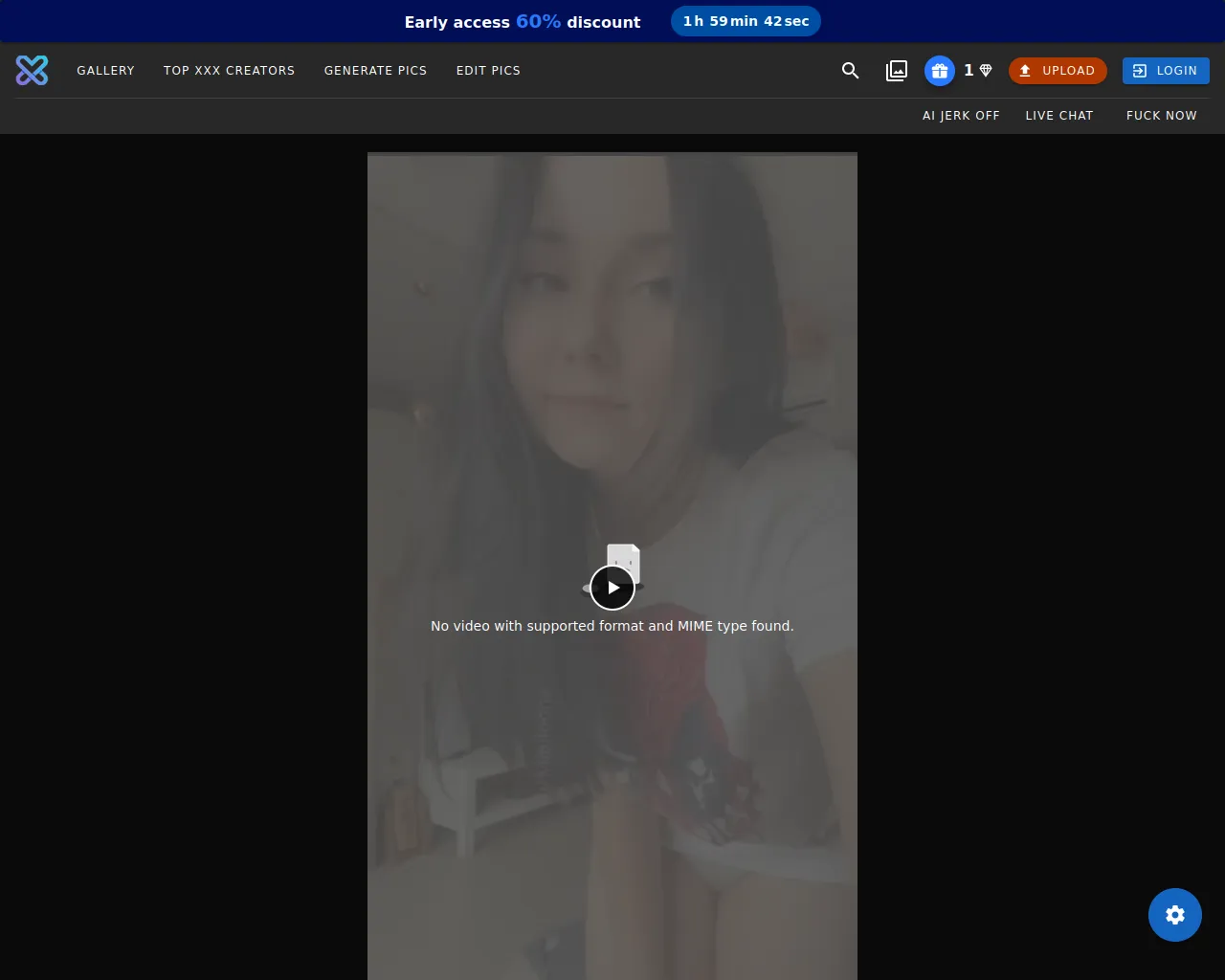Click the countdown timer pill
This screenshot has height=980, width=1225.
(746, 21)
